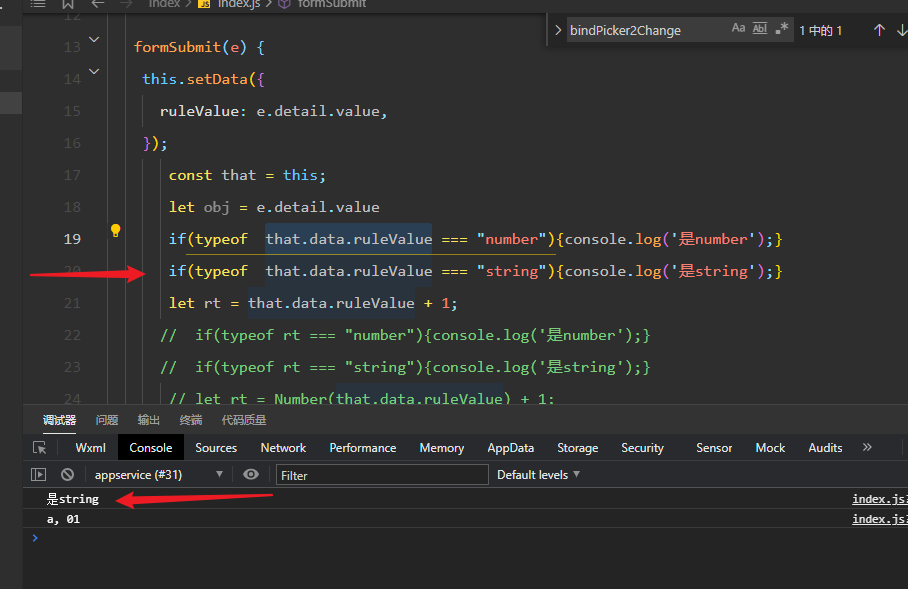Open the Performance devtools tab
908x589 pixels.
click(363, 448)
